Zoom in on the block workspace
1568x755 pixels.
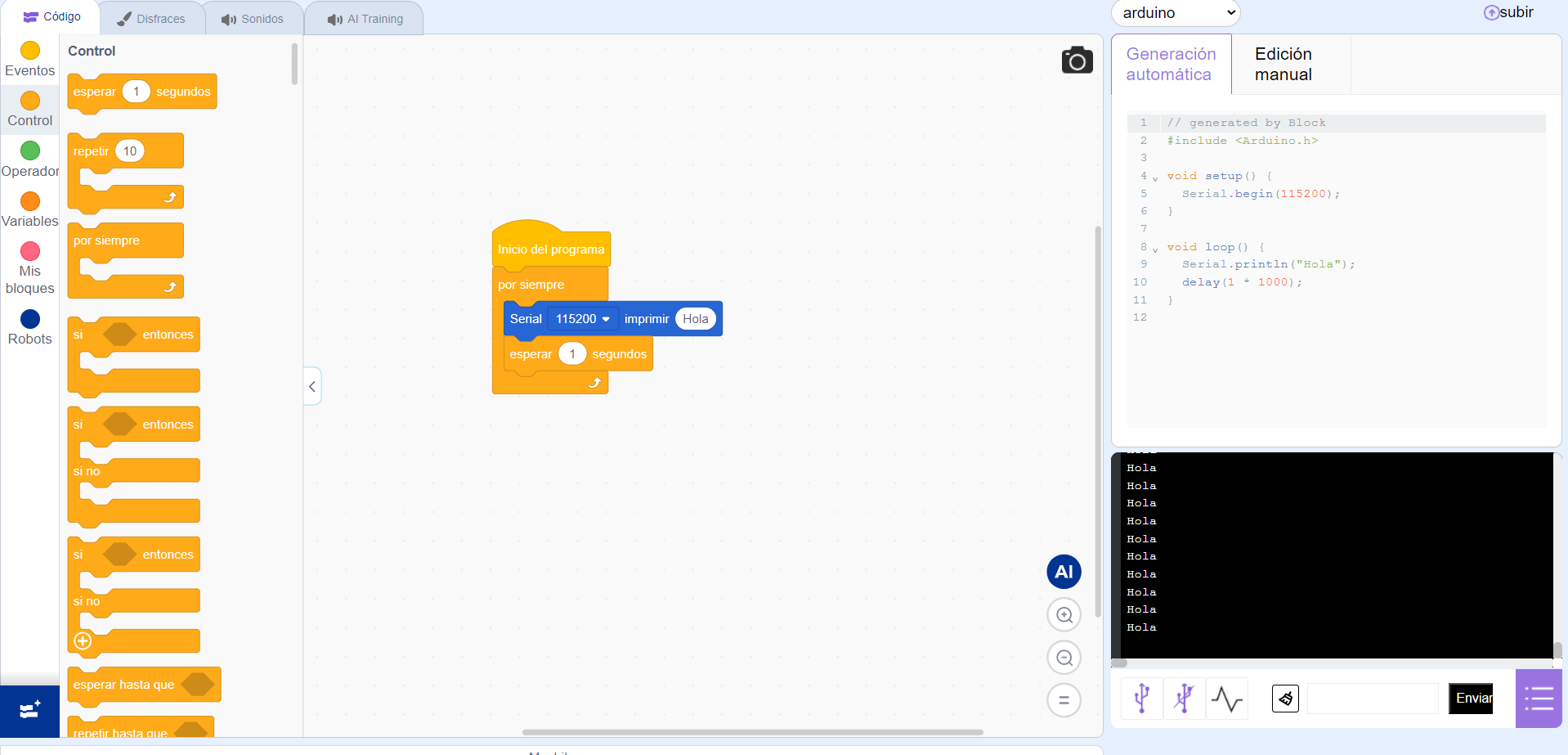click(x=1064, y=615)
